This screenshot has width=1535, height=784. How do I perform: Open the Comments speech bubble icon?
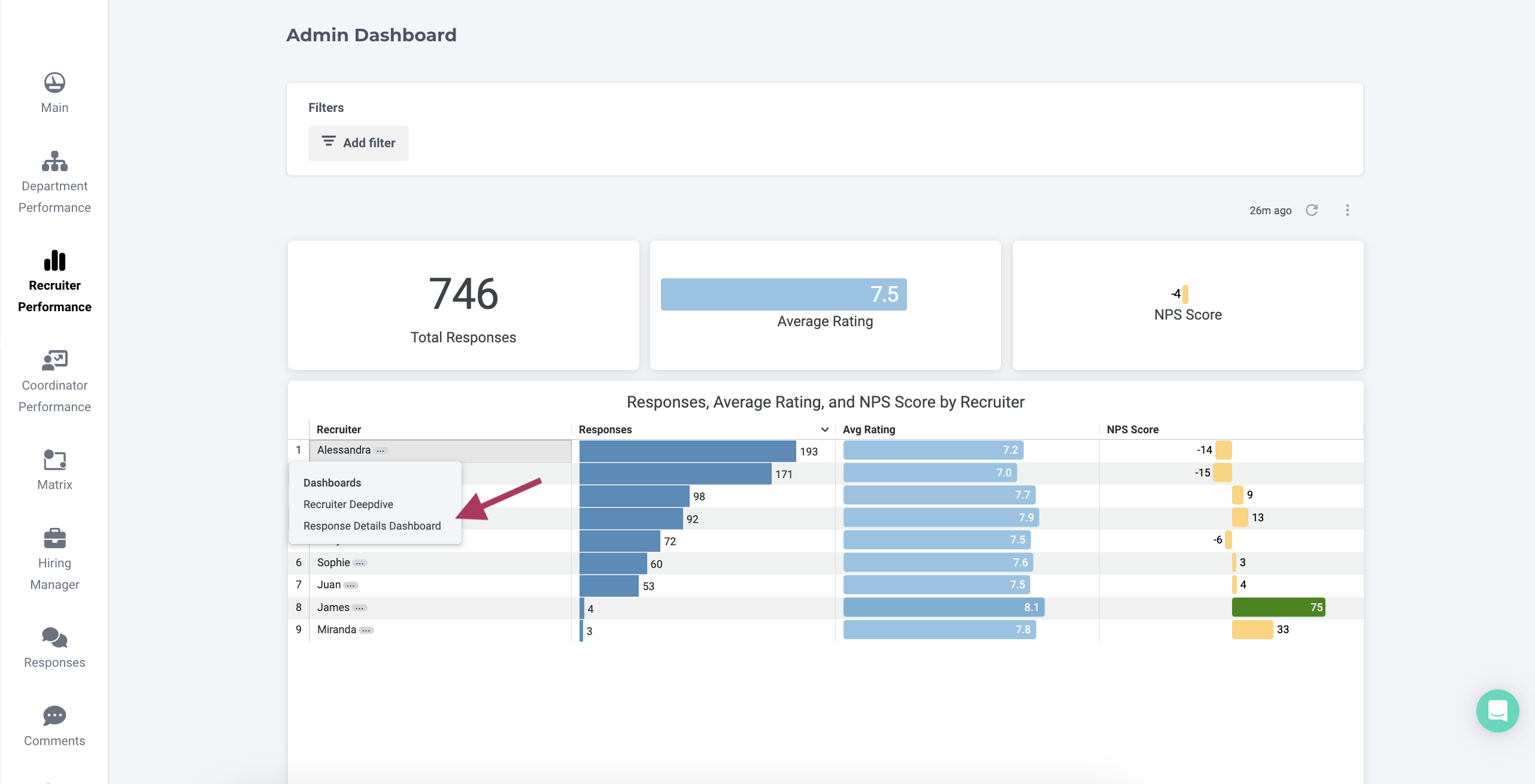tap(54, 716)
